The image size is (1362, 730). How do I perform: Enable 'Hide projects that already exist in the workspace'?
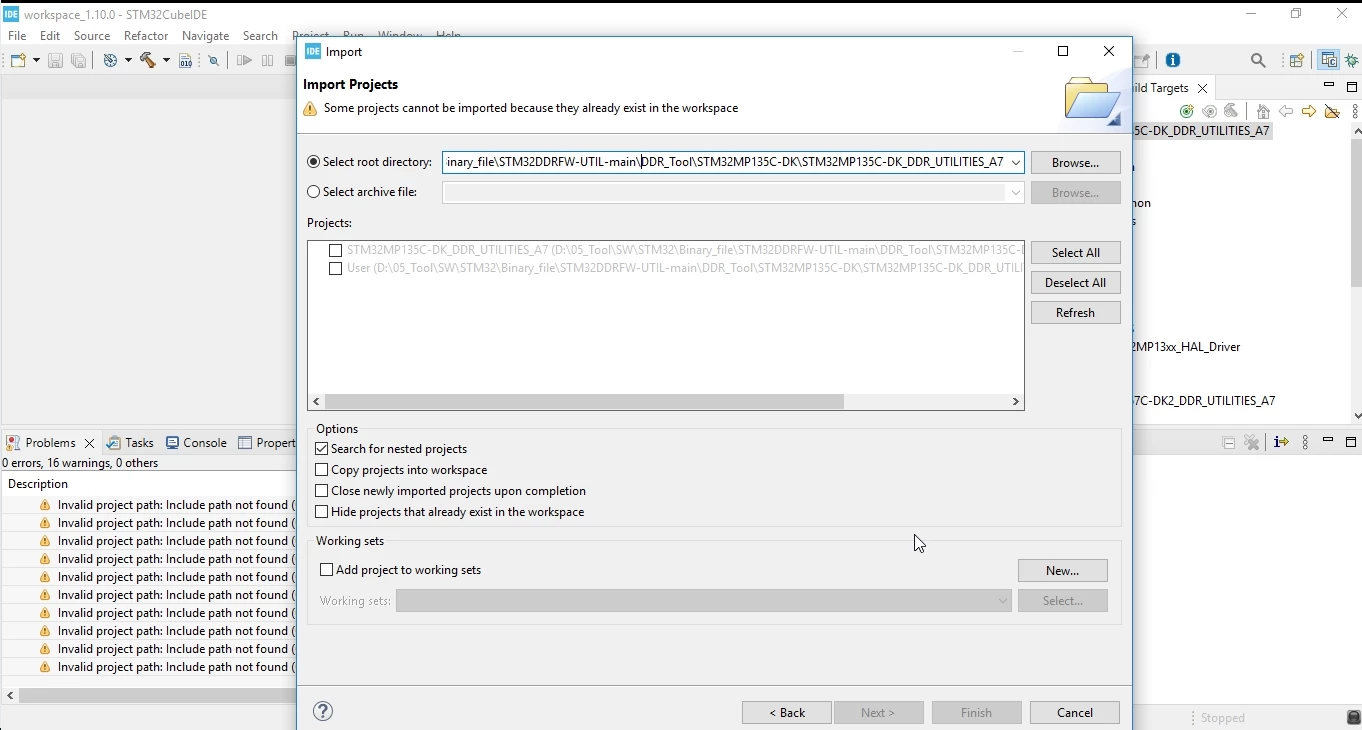[x=322, y=512]
